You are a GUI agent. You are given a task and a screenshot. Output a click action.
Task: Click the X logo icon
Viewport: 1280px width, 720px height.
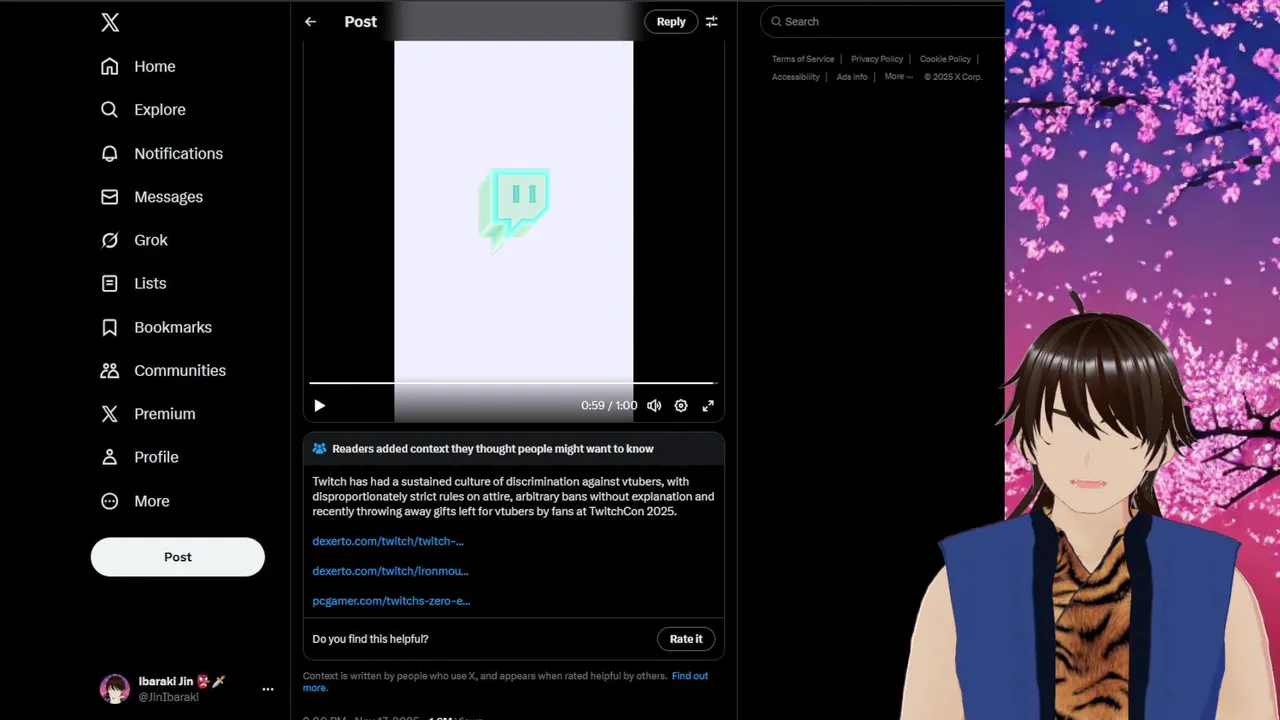pos(110,22)
